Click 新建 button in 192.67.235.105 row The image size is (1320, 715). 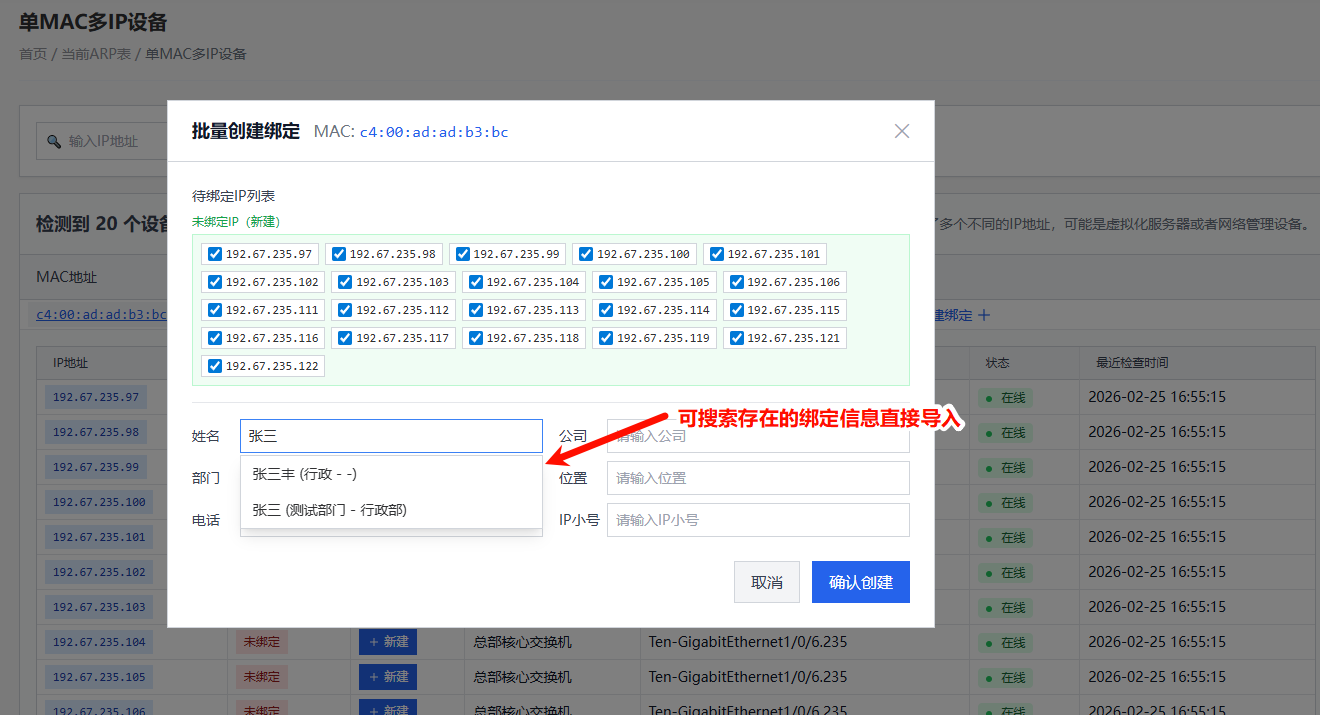coord(388,677)
